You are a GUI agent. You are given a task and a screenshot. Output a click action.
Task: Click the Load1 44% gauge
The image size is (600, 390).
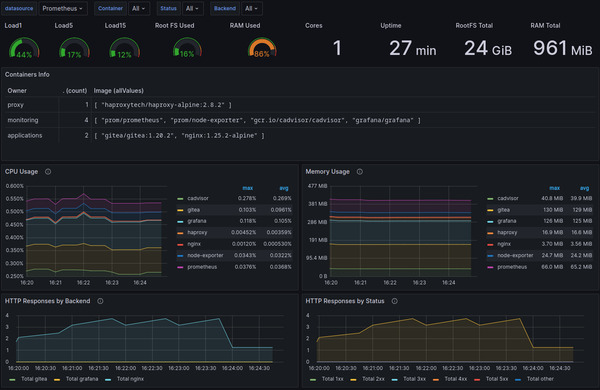(24, 48)
